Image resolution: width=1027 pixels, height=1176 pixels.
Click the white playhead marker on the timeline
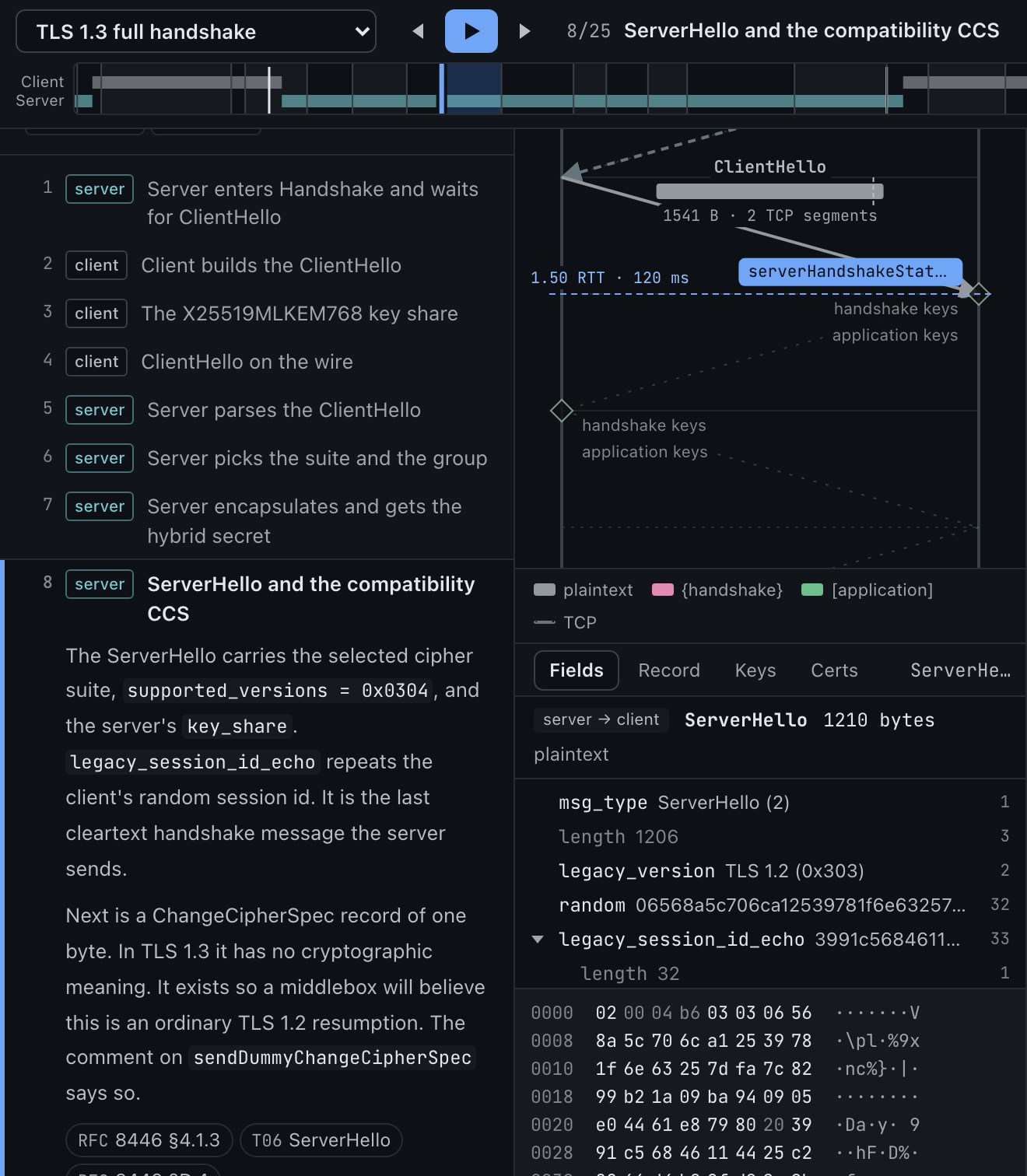269,89
